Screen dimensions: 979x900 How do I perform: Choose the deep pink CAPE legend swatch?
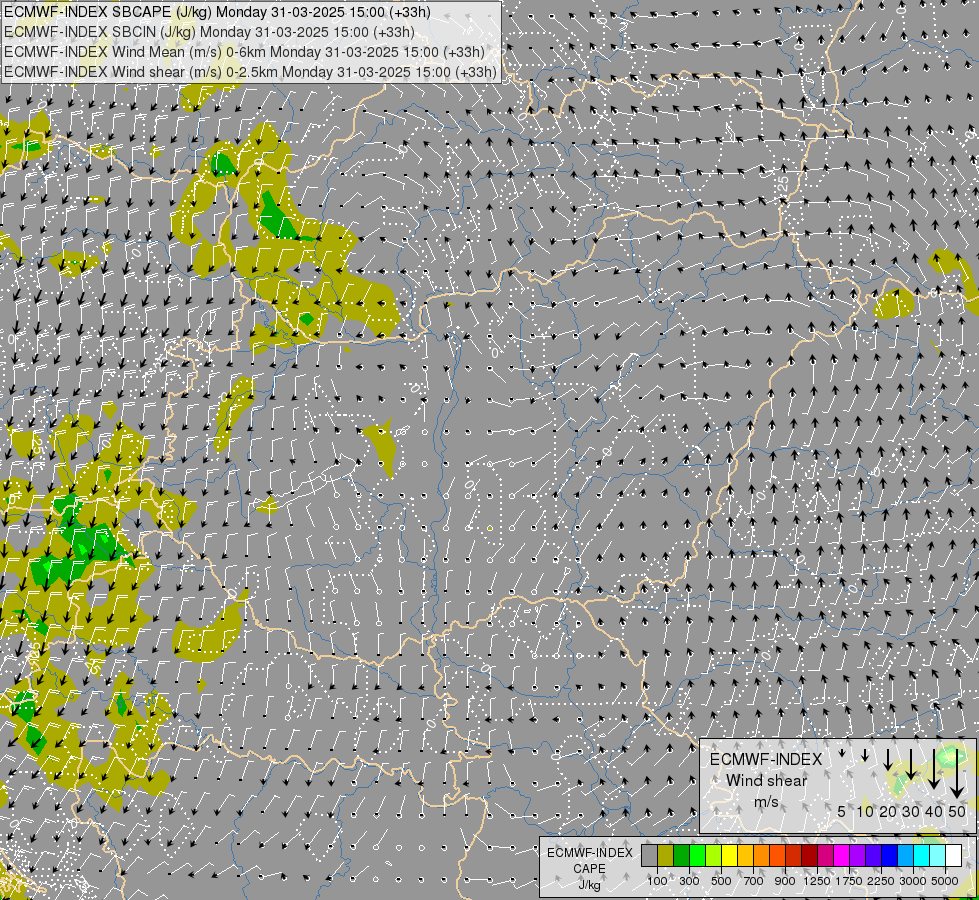click(826, 856)
